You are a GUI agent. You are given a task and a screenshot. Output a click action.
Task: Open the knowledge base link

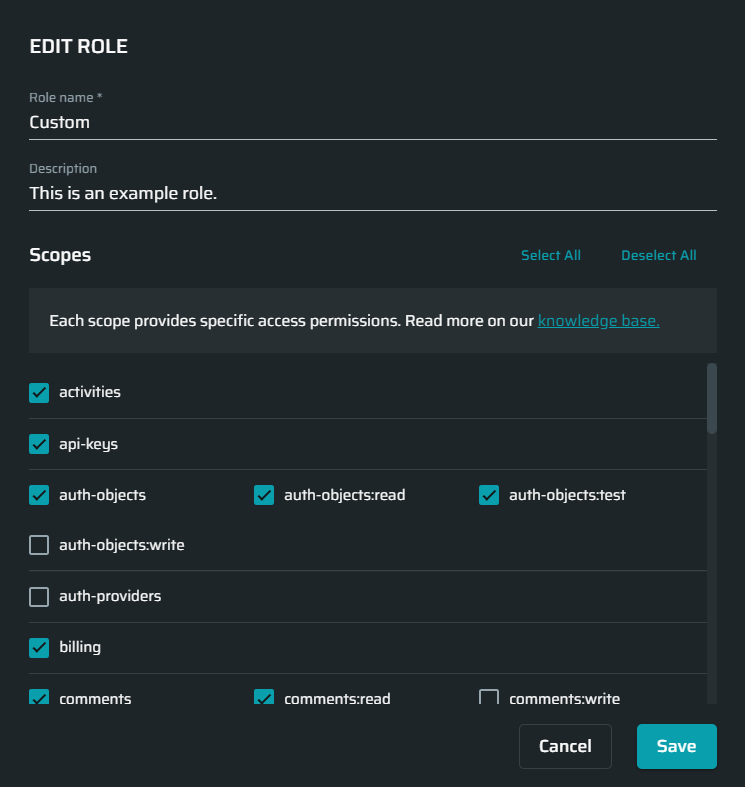pos(598,321)
